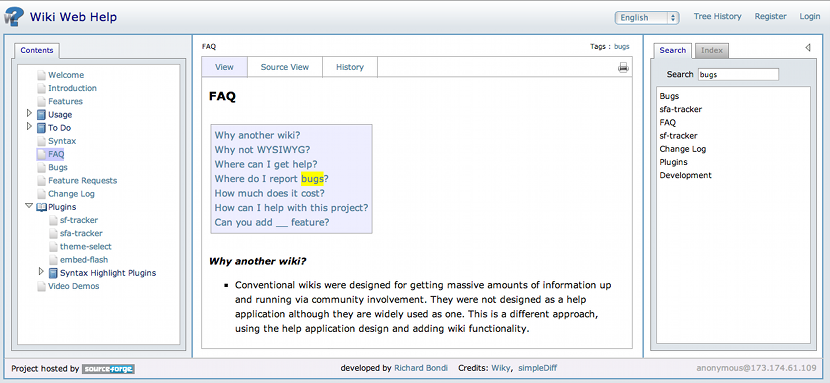Open the English language dropdown

tap(647, 17)
